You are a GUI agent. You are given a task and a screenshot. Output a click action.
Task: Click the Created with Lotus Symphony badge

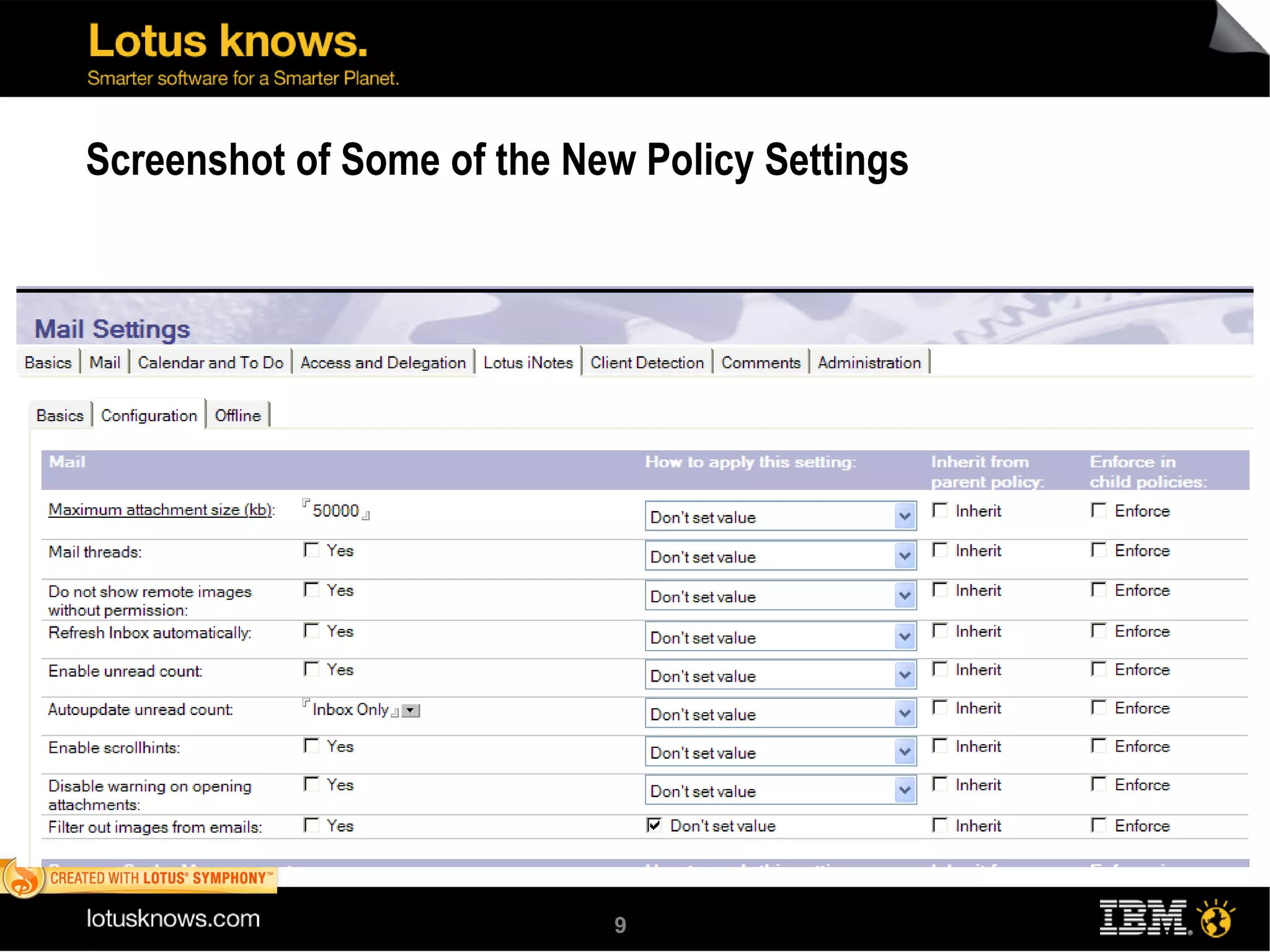click(x=139, y=878)
